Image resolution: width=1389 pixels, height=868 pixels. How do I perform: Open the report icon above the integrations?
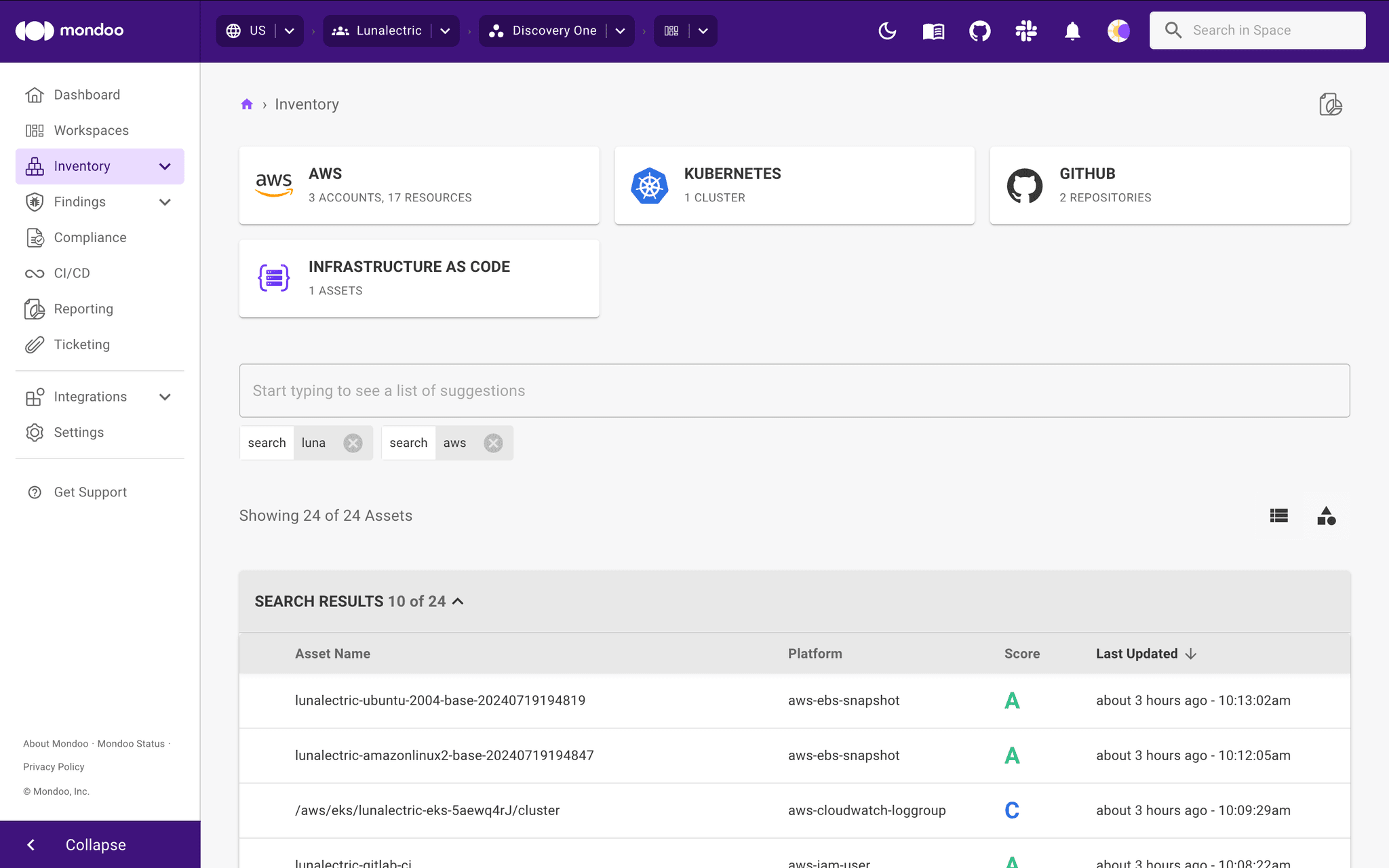1331,104
